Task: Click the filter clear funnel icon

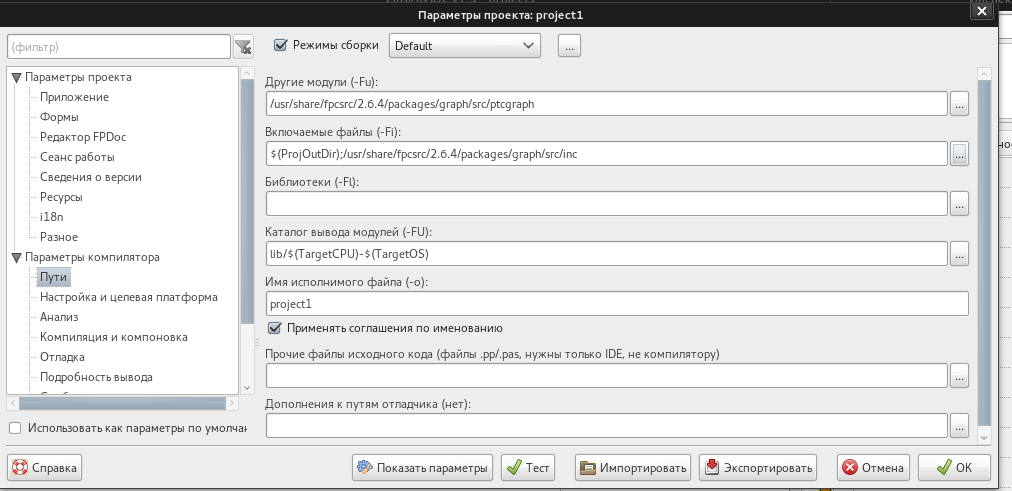Action: pyautogui.click(x=243, y=47)
